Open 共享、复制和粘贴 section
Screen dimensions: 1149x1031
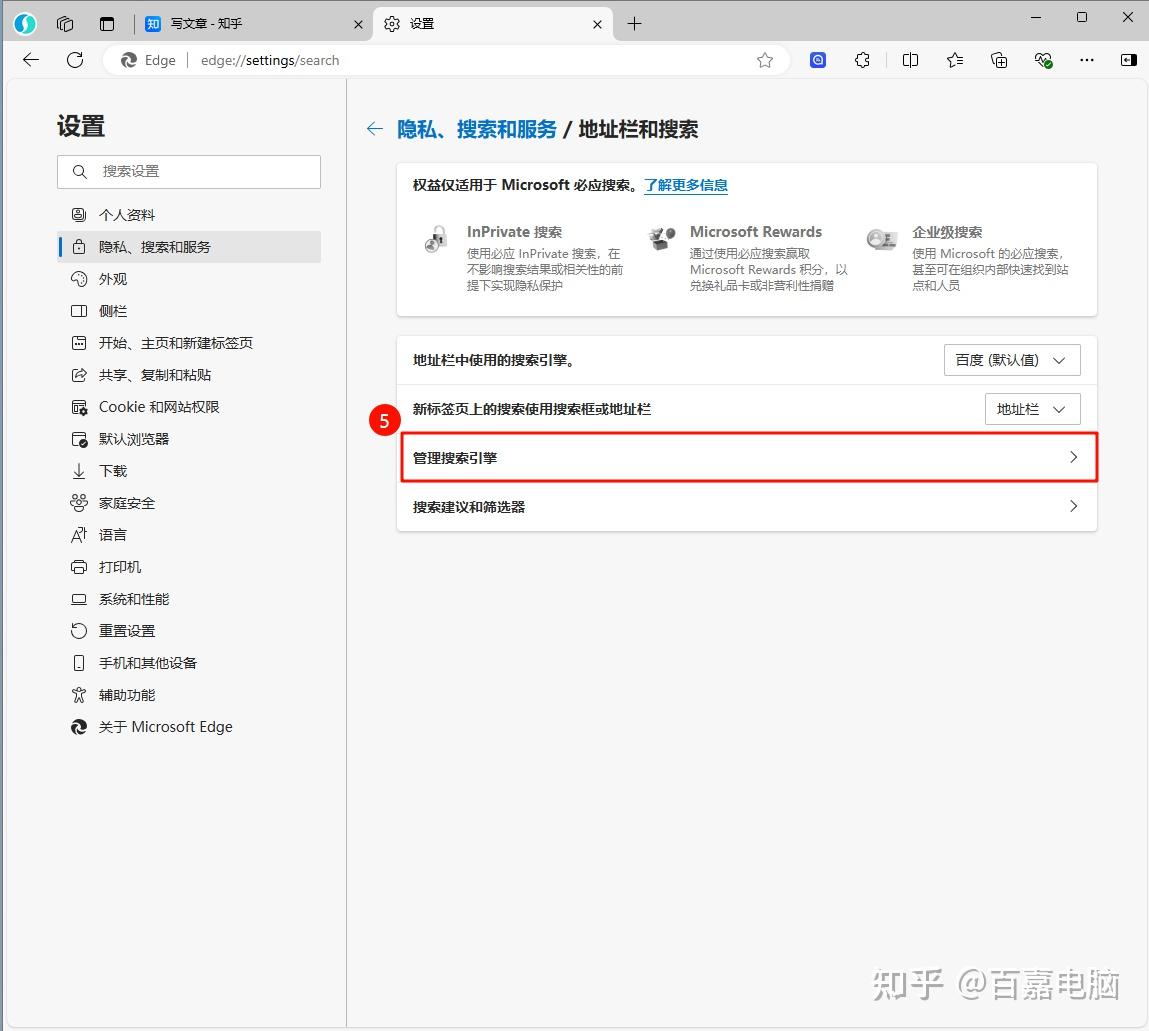tap(189, 375)
